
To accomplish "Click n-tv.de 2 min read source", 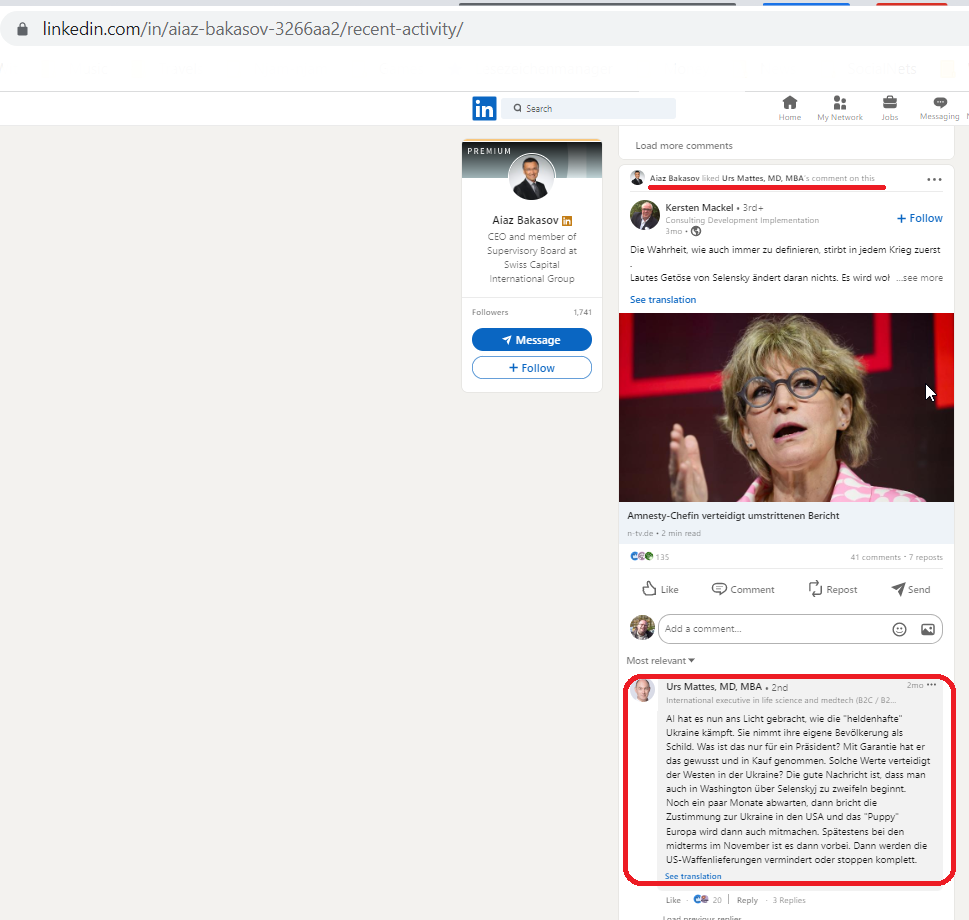I will tap(664, 533).
